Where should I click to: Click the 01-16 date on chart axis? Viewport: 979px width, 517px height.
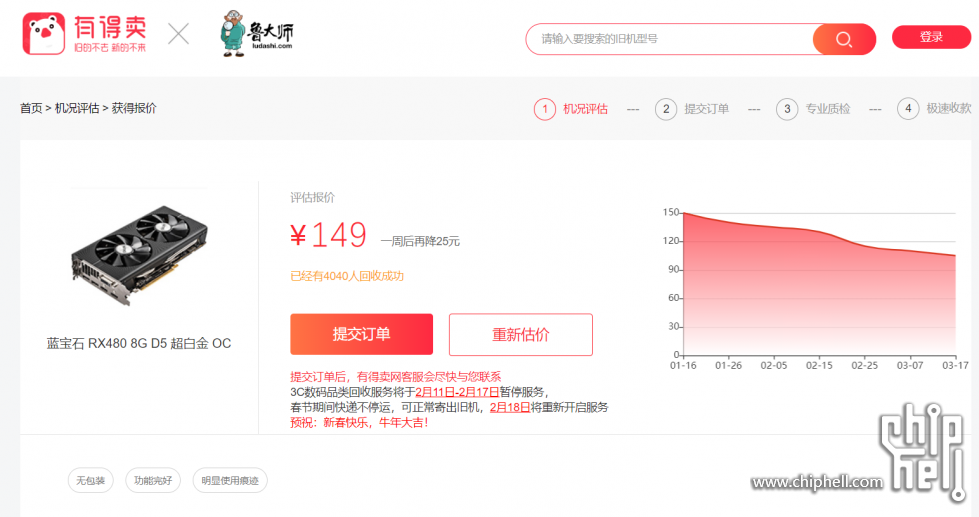point(683,365)
